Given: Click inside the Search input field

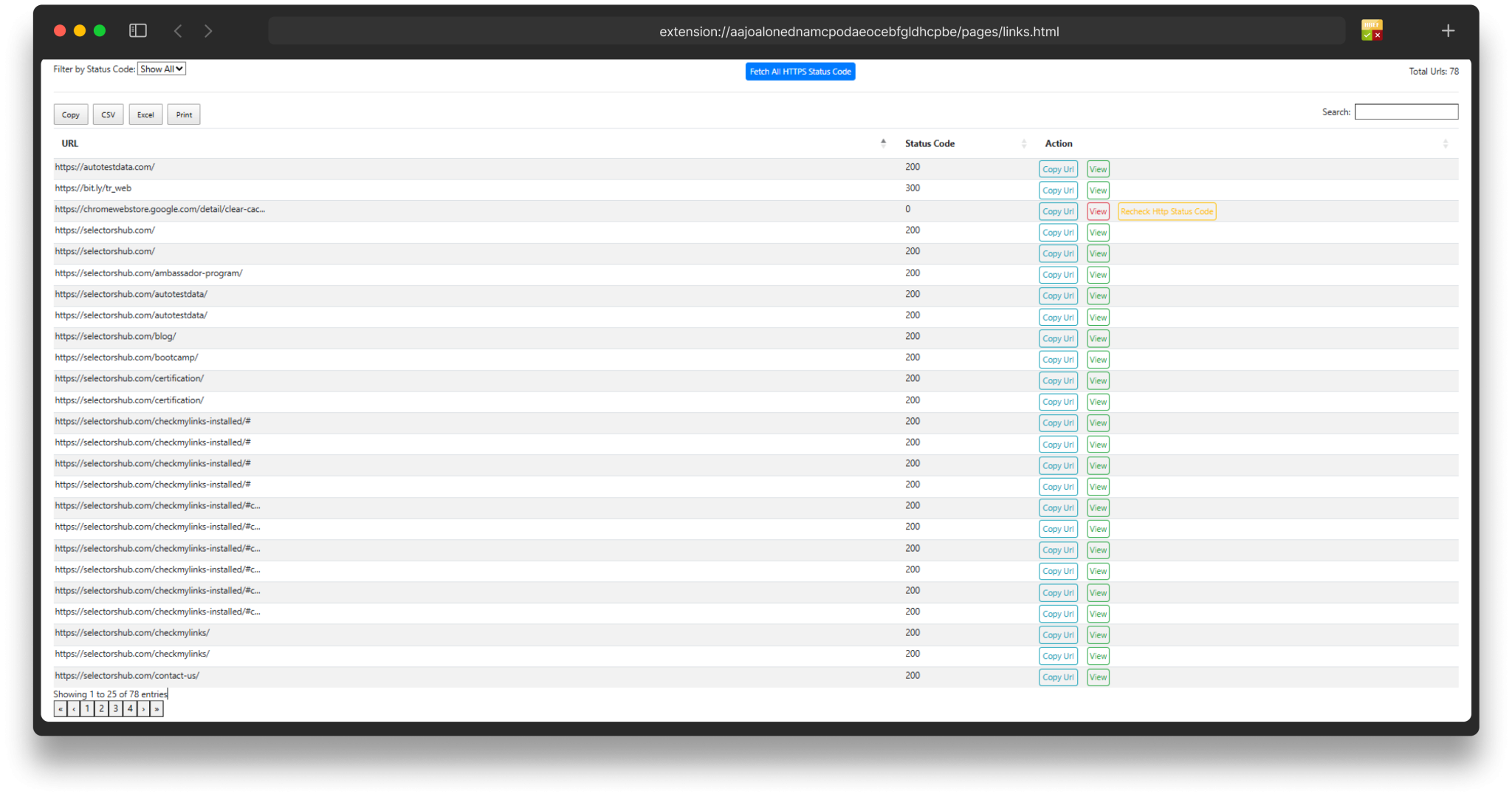Looking at the screenshot, I should [x=1405, y=112].
